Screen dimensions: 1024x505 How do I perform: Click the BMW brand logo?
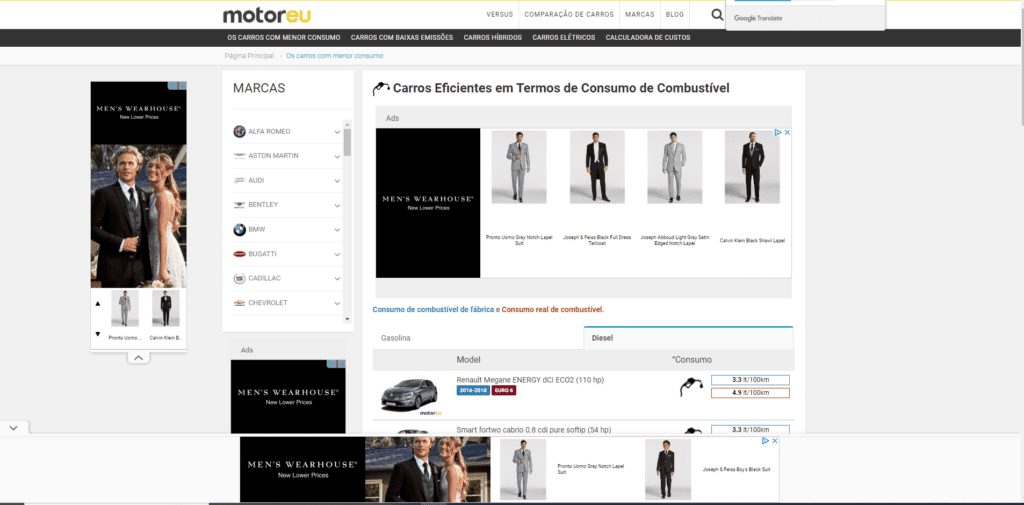[x=240, y=229]
